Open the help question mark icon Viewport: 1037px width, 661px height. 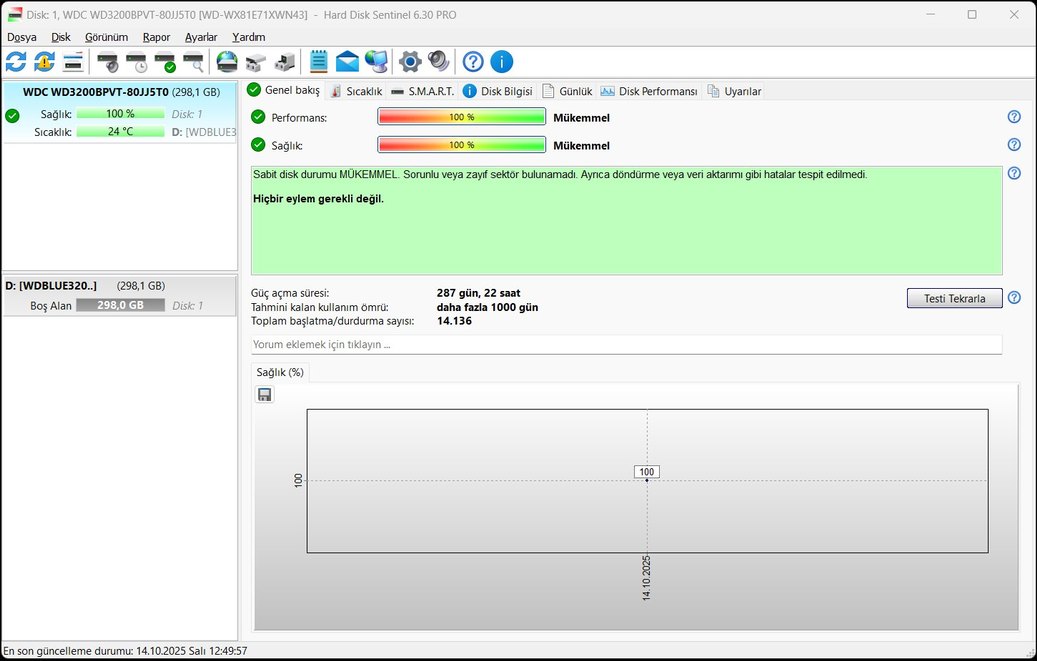coord(472,61)
